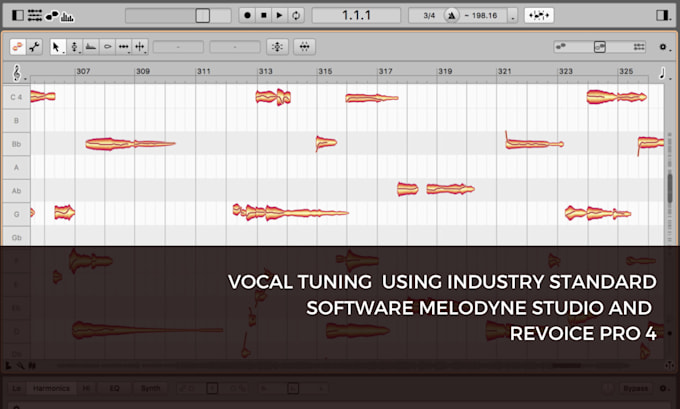Select the Pitch tool
The height and width of the screenshot is (409, 680).
[74, 46]
